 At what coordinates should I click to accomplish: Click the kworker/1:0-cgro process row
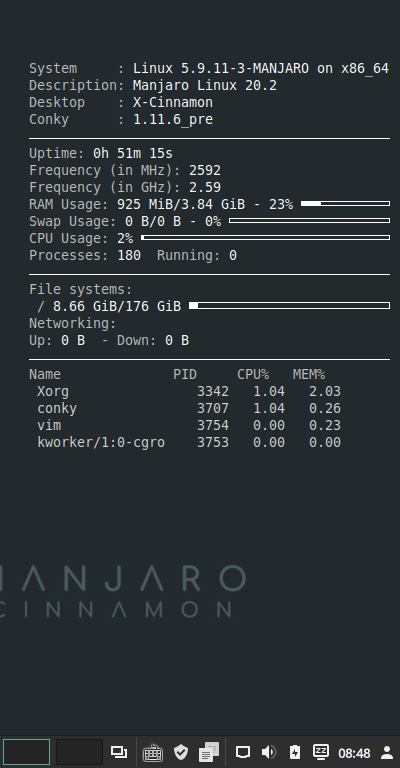click(x=188, y=442)
